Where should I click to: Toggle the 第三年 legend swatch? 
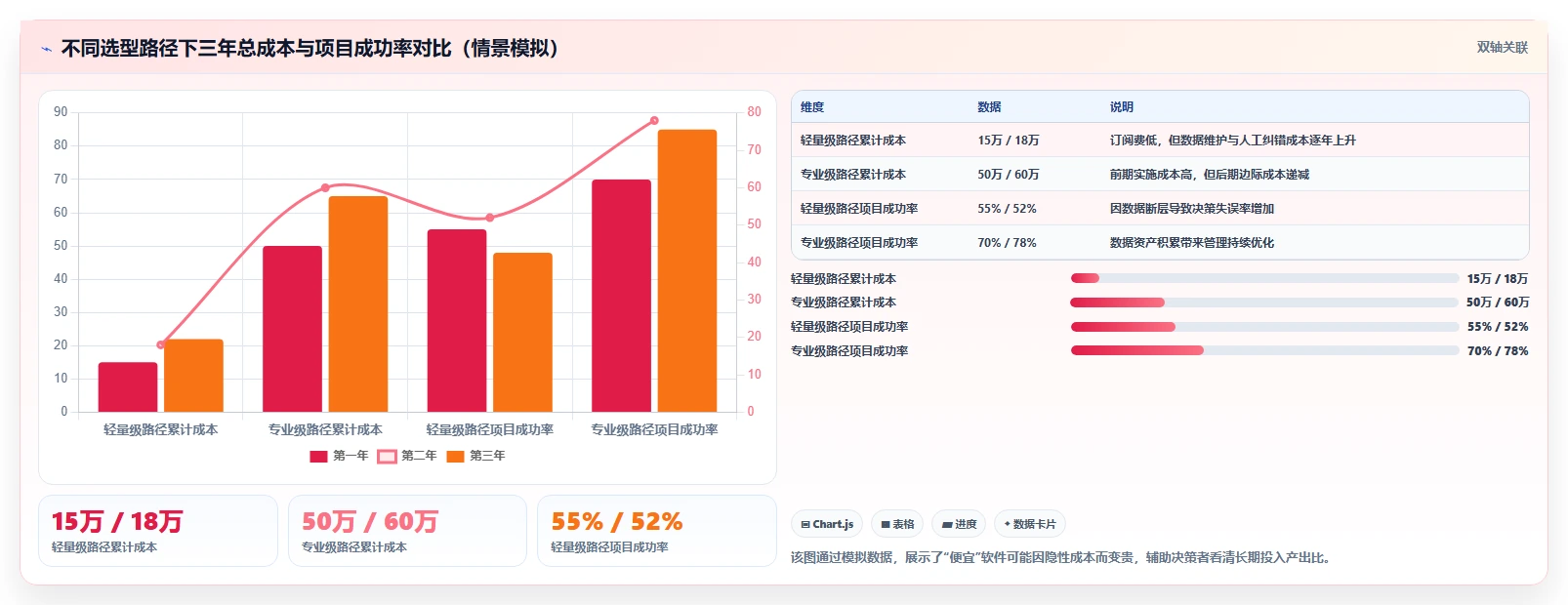455,456
